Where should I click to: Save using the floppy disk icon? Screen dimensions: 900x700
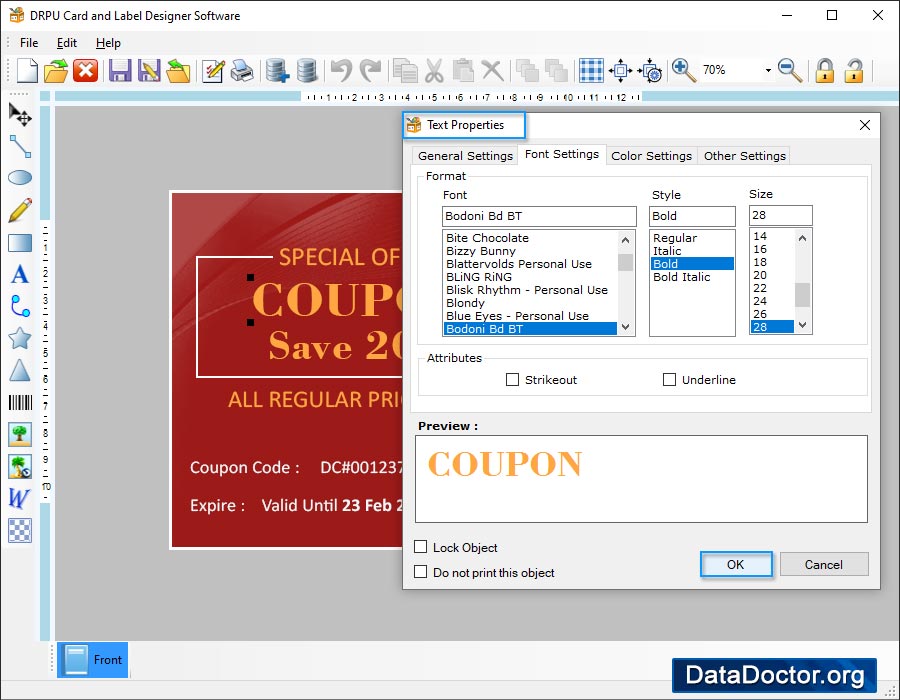(120, 71)
